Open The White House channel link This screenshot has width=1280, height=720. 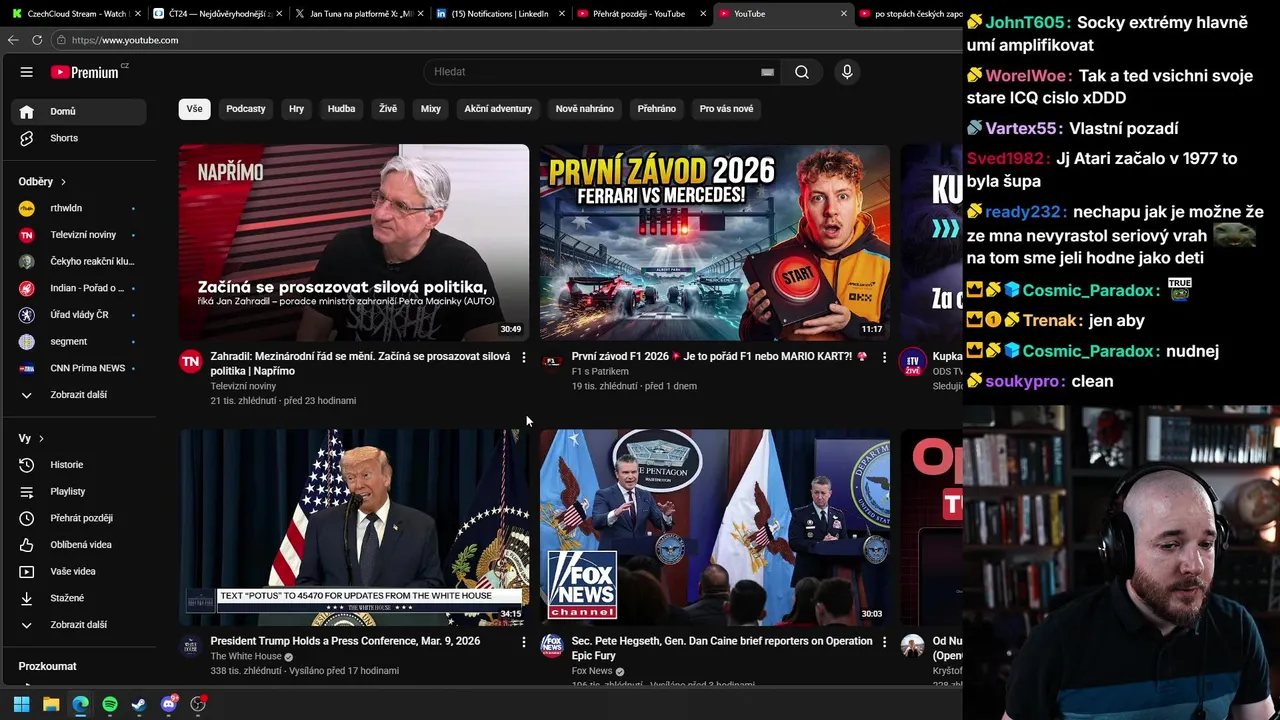point(246,657)
